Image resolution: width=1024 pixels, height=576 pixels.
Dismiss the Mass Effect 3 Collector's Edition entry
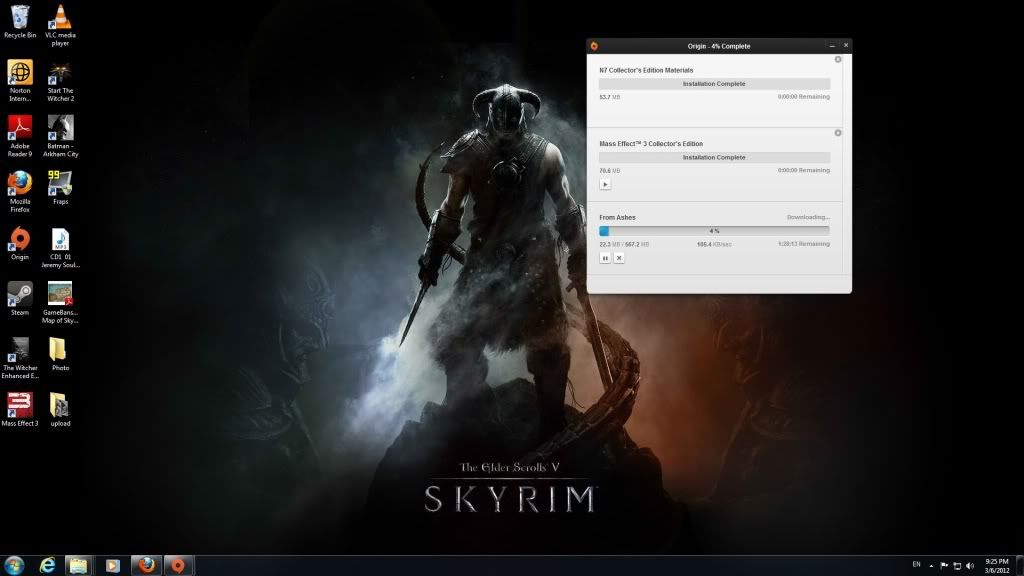coord(838,133)
